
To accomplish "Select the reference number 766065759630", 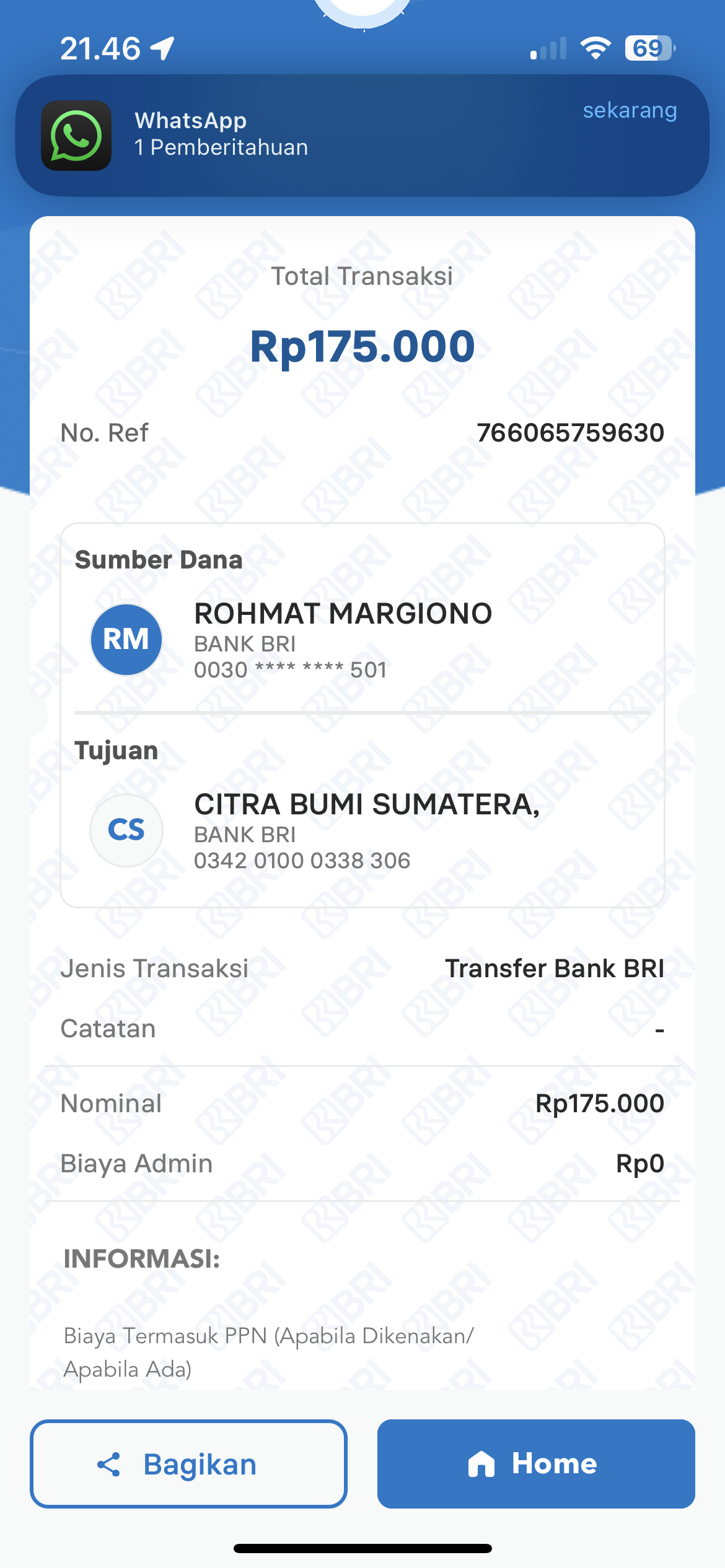I will click(x=570, y=433).
